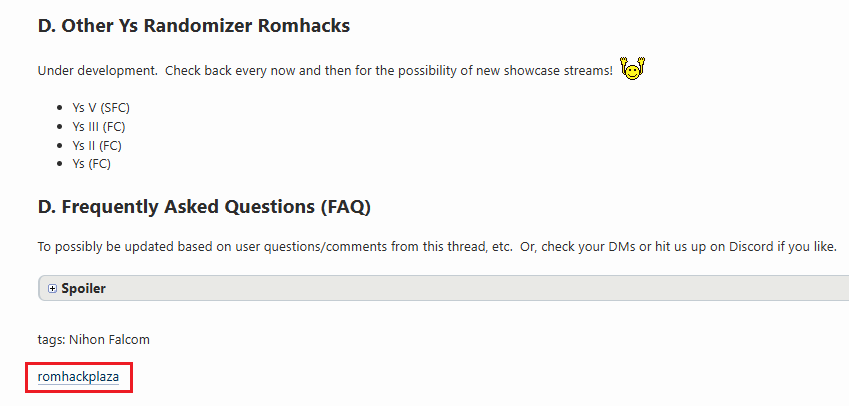Click empty area of the Spoiler bar
The width and height of the screenshot is (849, 406).
point(450,288)
